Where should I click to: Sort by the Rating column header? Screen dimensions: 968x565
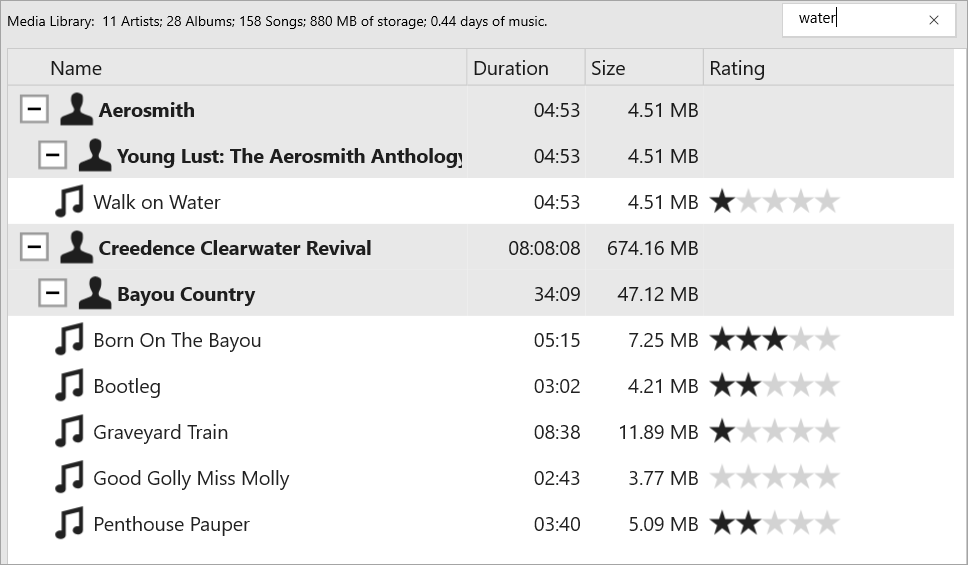pos(829,68)
